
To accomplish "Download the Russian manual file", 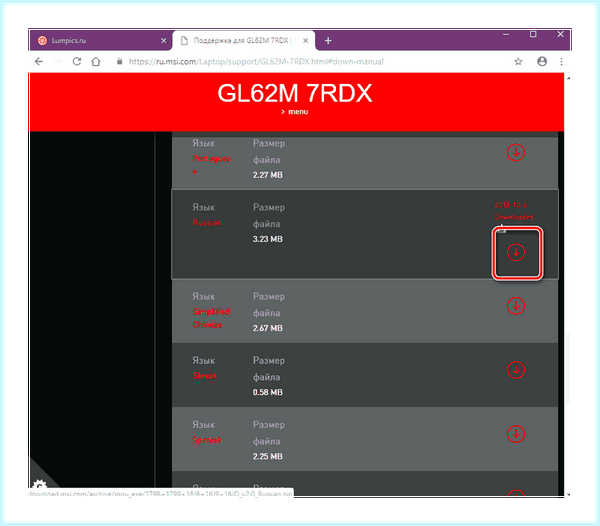I will tap(515, 252).
